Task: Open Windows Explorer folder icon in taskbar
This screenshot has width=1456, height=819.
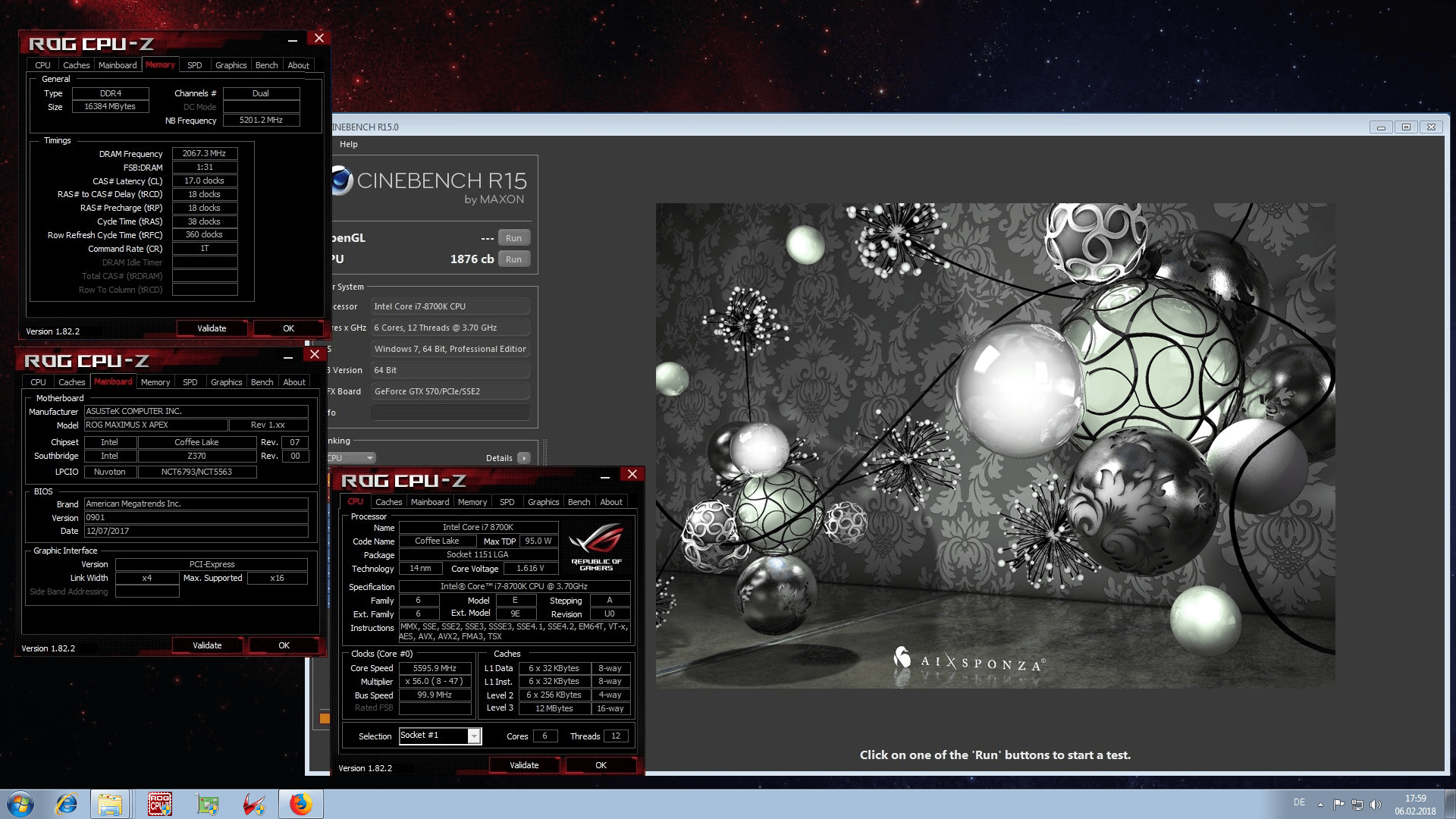Action: [110, 804]
